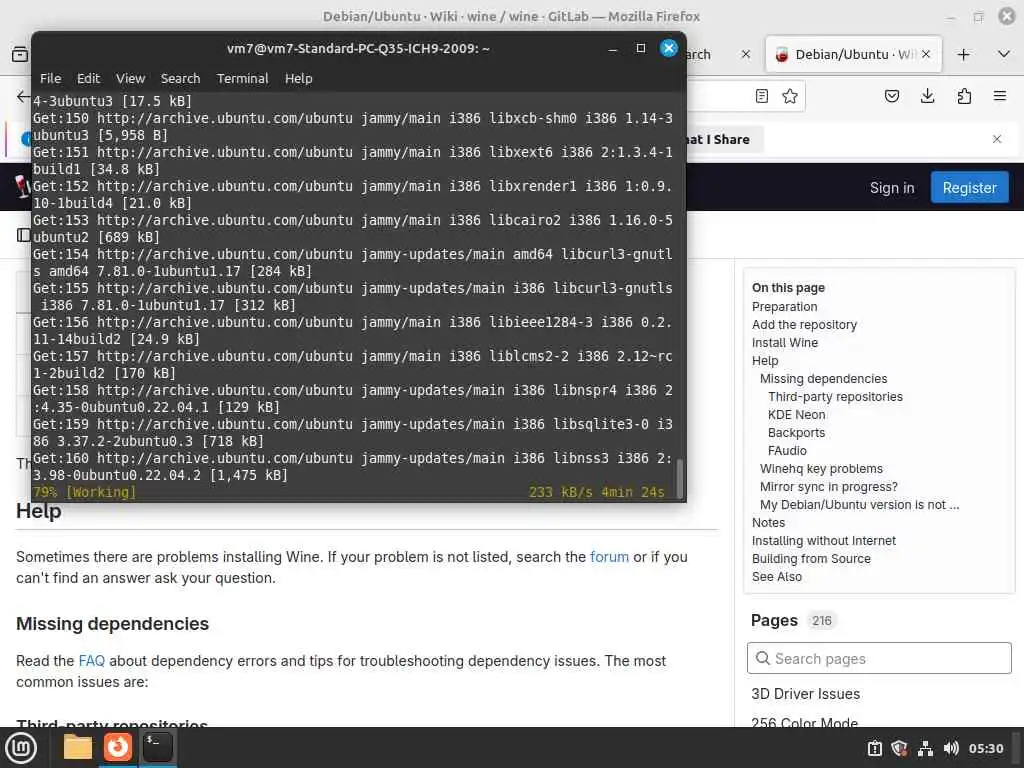The image size is (1024, 768).
Task: Jump to Mirror sync in progress section
Action: [x=828, y=487]
